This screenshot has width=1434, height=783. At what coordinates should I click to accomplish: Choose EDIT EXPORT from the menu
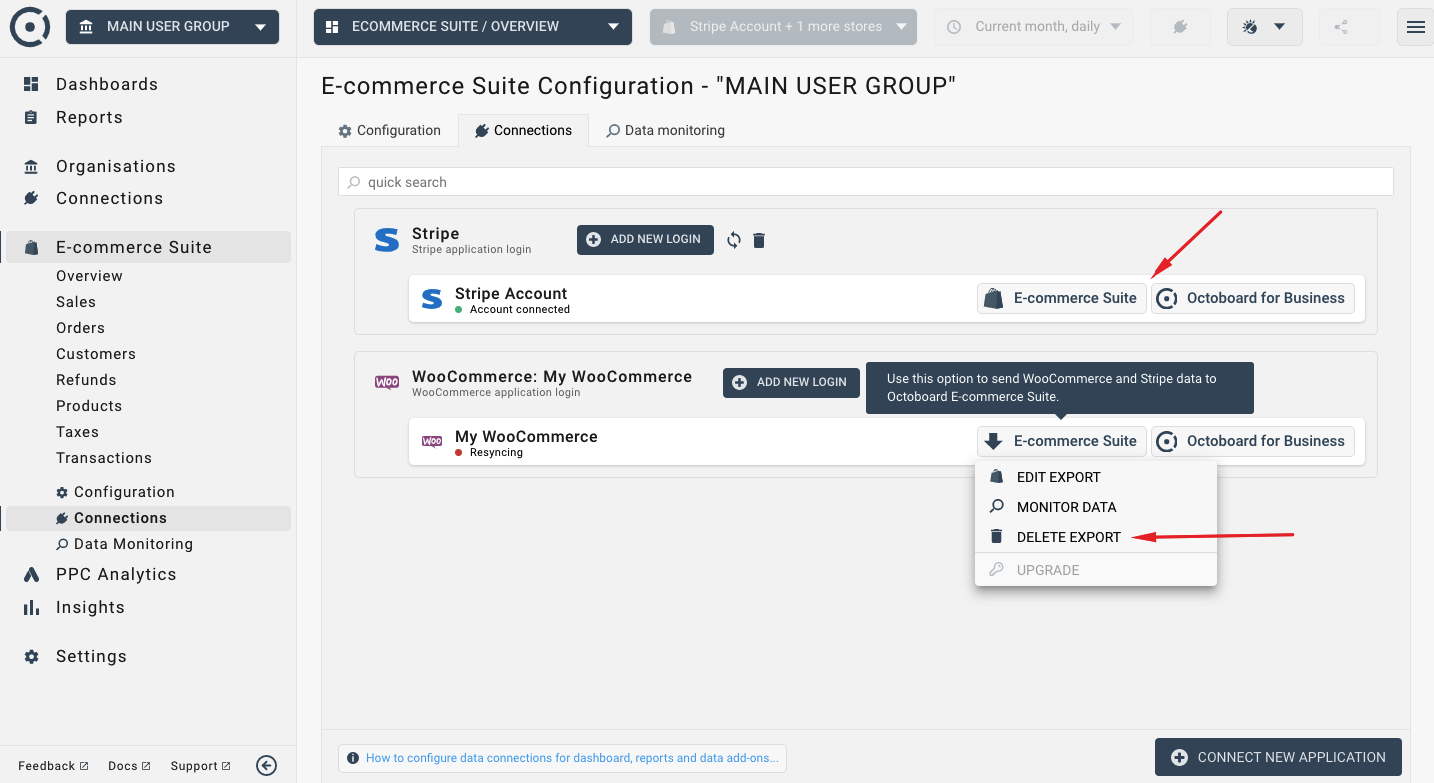[x=1095, y=477]
